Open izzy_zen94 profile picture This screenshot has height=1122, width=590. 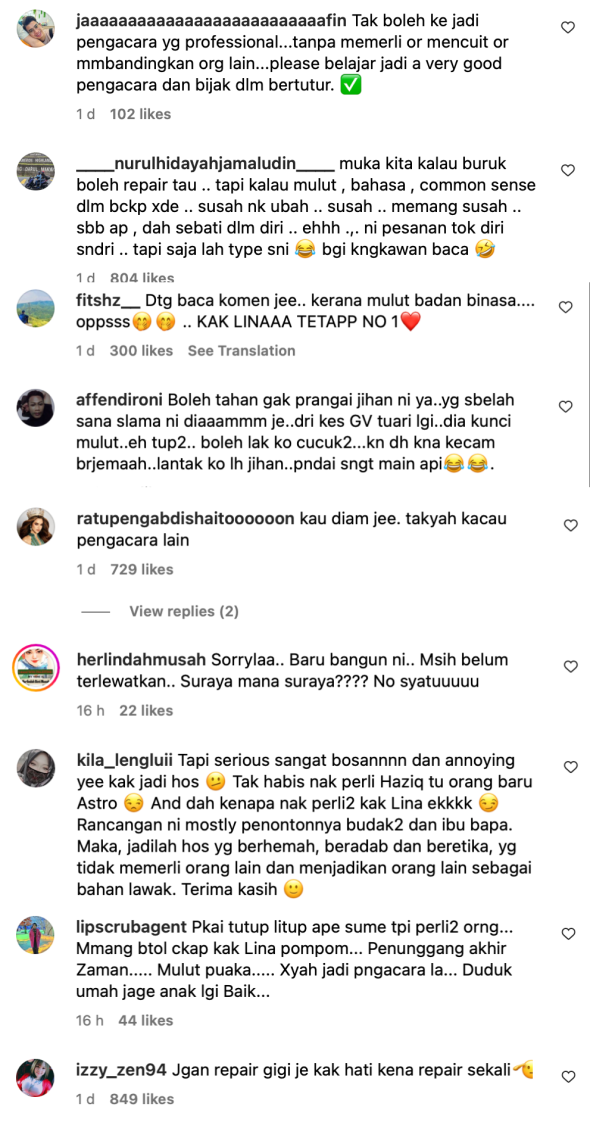[35, 1078]
